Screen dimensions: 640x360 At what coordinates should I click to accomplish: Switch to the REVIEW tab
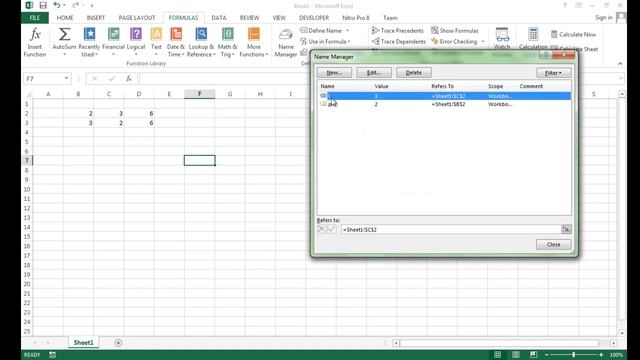pyautogui.click(x=249, y=18)
